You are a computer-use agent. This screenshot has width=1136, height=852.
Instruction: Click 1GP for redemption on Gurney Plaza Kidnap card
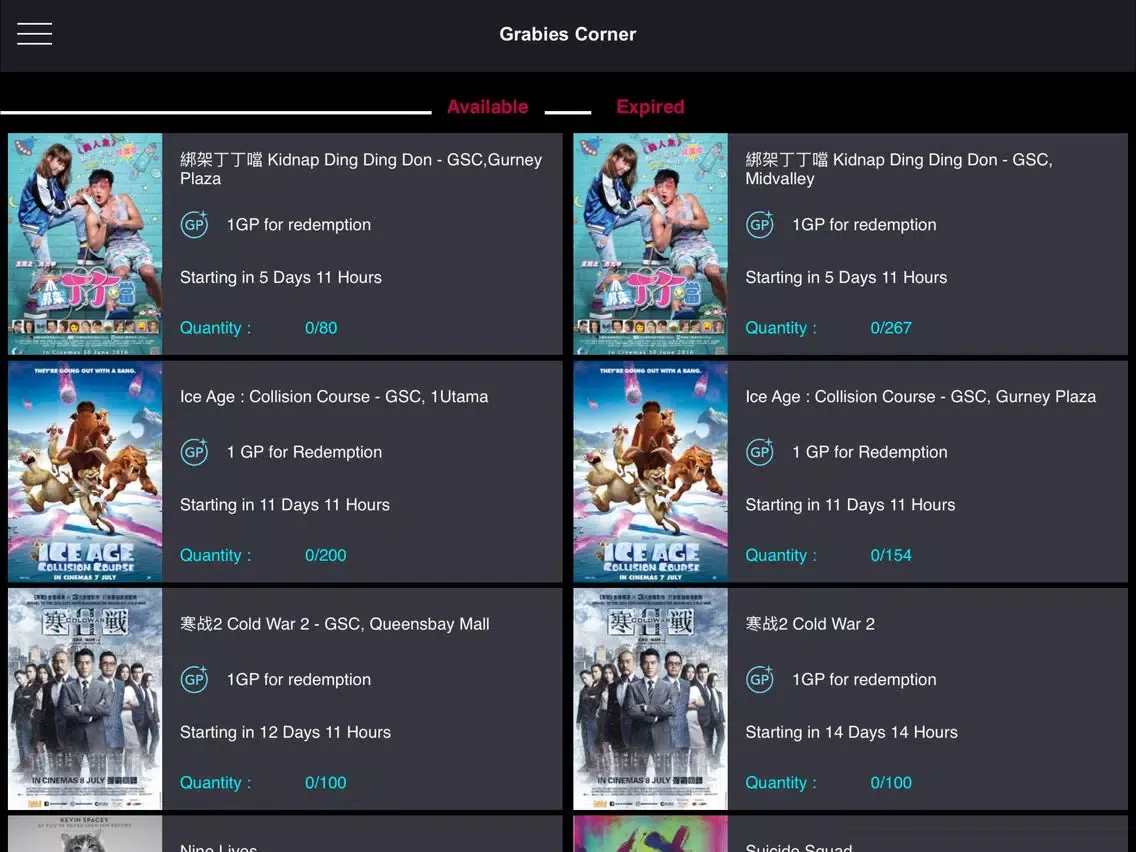point(298,225)
